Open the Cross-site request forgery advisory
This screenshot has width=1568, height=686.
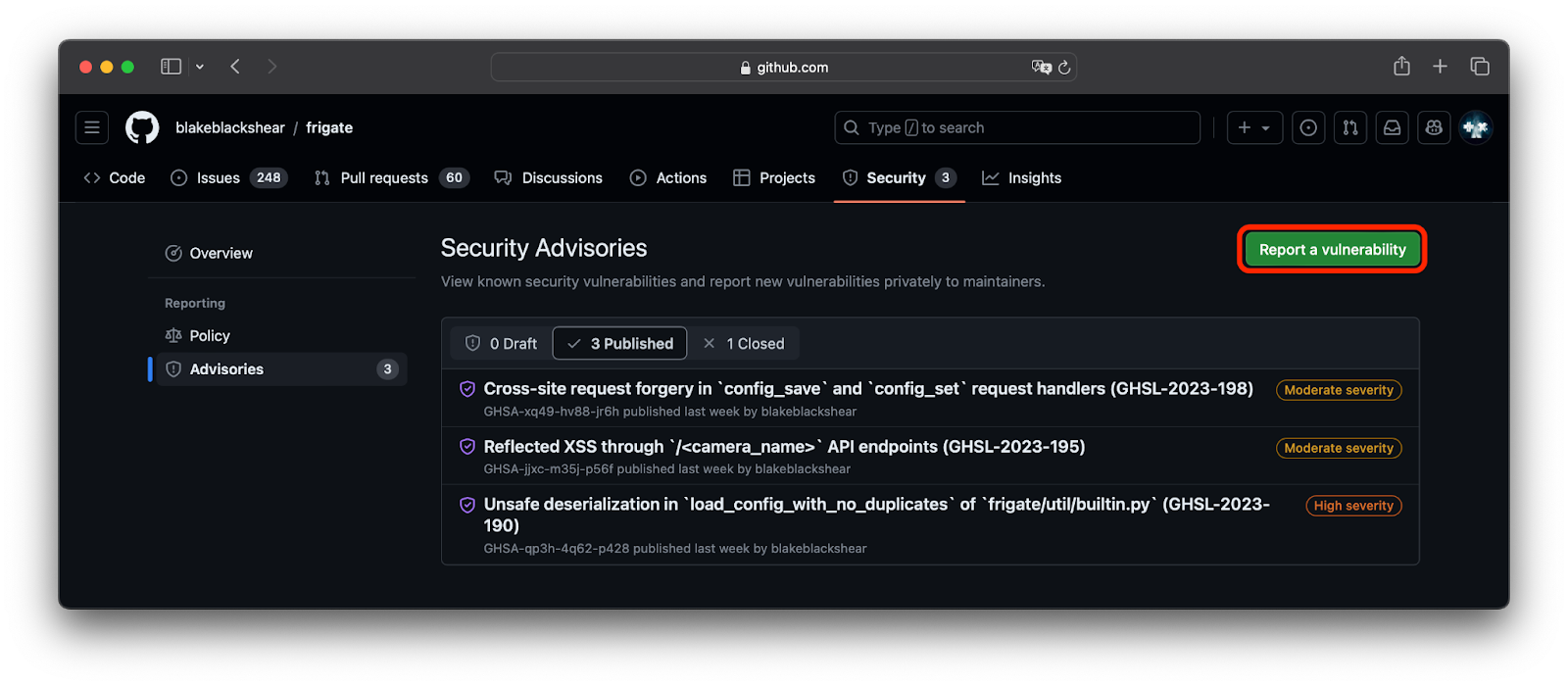868,389
